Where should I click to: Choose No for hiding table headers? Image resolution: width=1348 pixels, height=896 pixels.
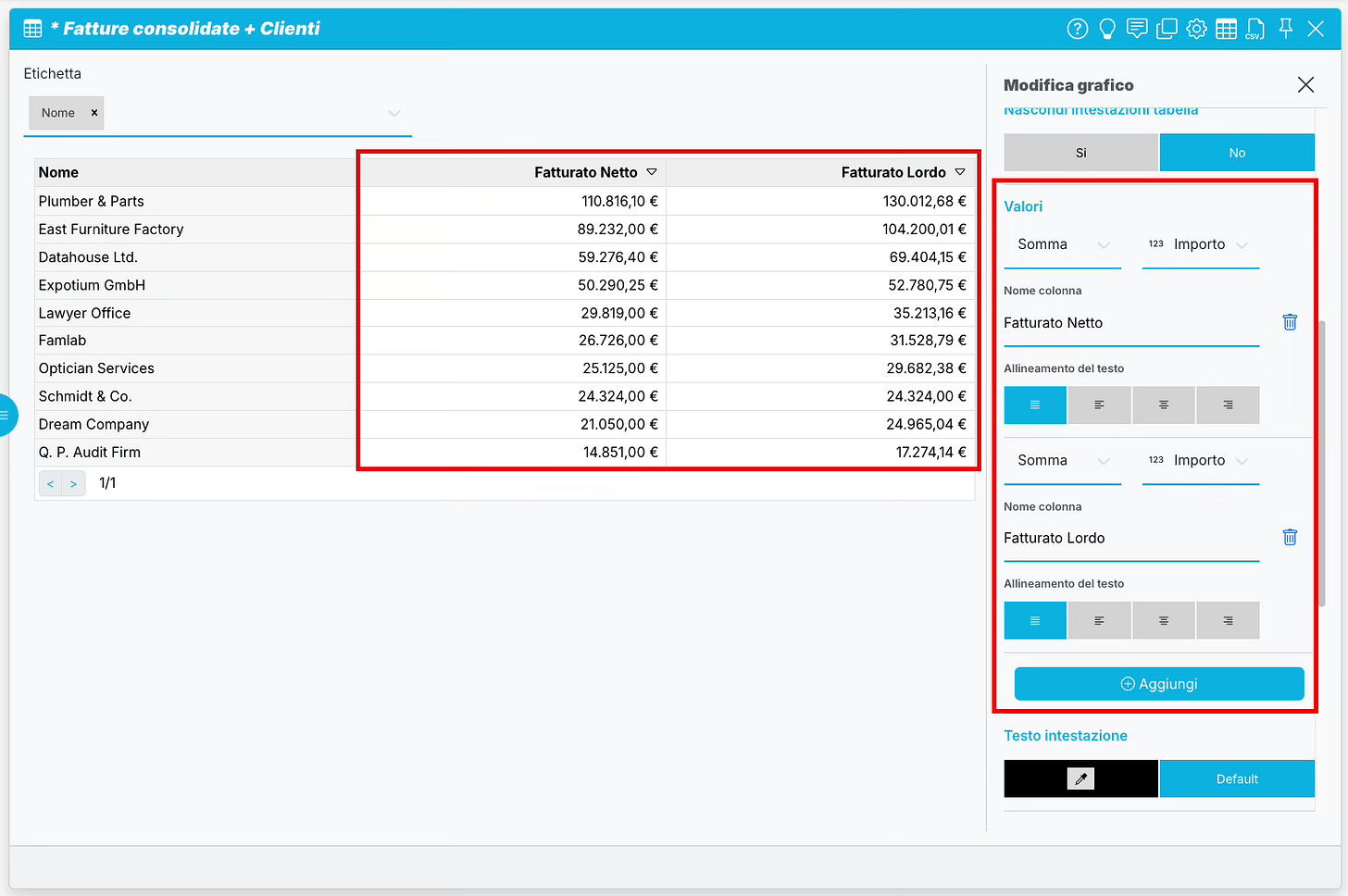1237,153
